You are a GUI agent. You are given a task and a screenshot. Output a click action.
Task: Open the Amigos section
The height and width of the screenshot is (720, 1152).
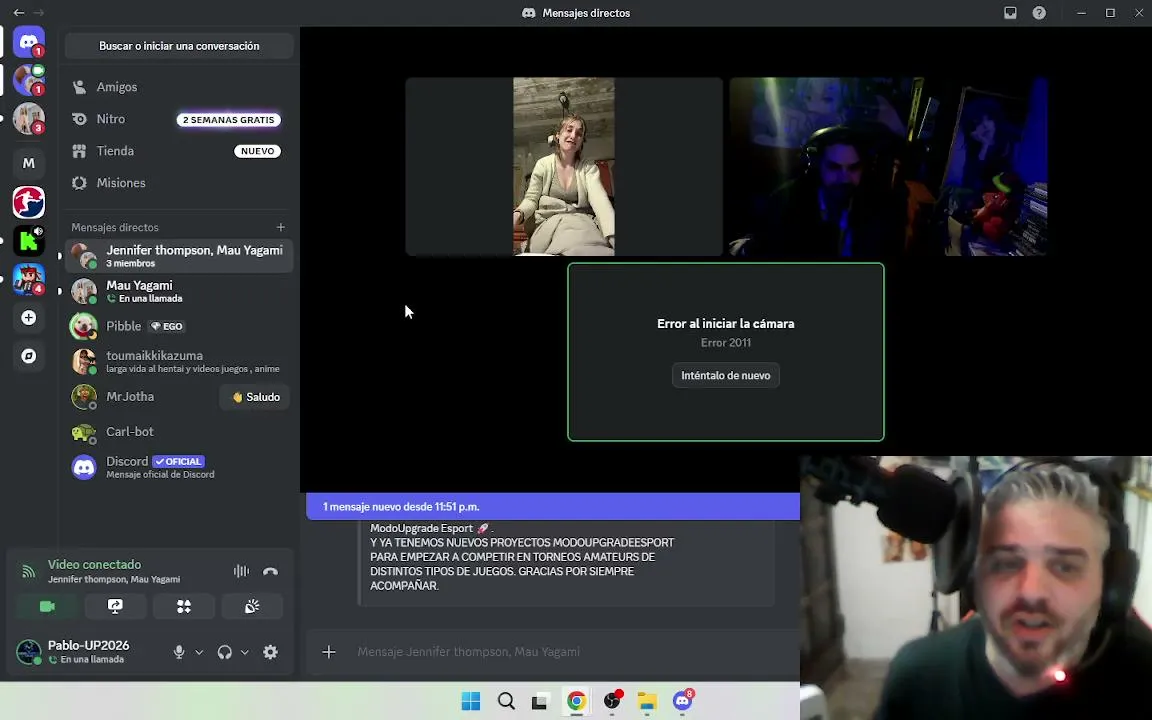click(179, 87)
